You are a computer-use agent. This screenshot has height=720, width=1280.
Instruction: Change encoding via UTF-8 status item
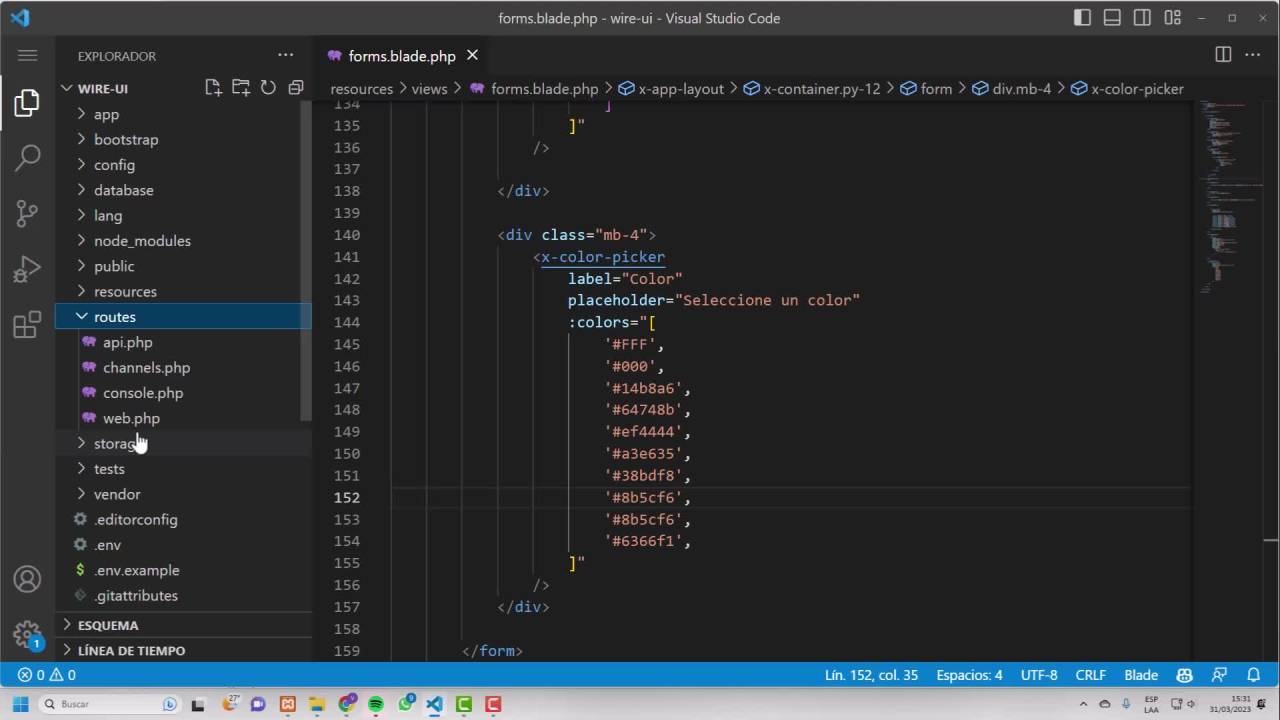tap(1039, 675)
